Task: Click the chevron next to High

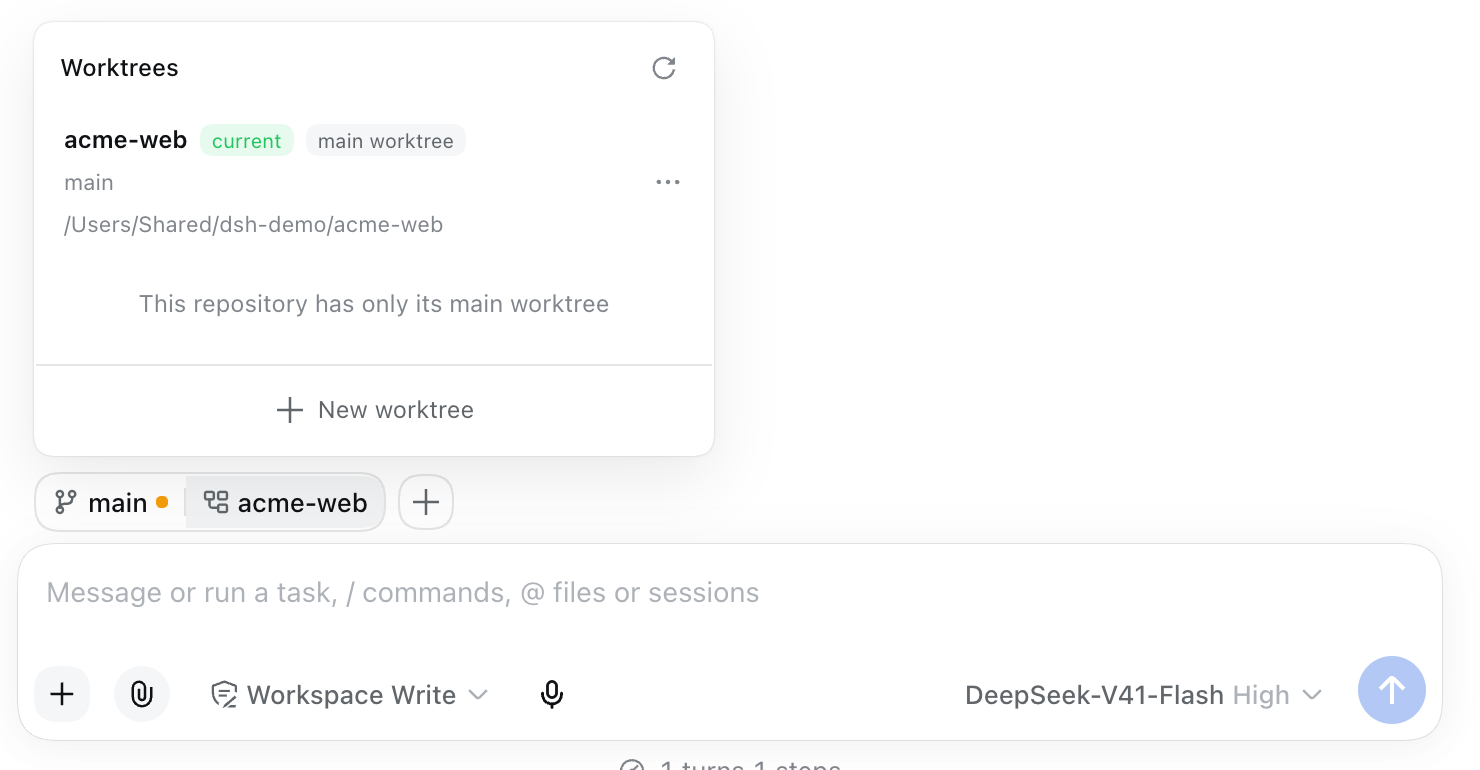Action: (x=1312, y=695)
